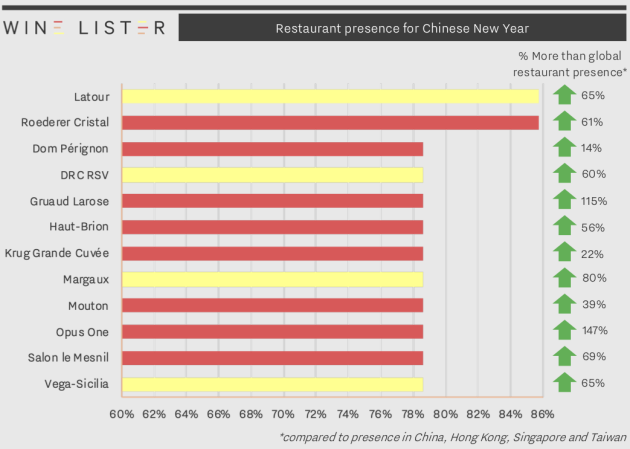Select the red Roederer Cristal bar

point(330,122)
